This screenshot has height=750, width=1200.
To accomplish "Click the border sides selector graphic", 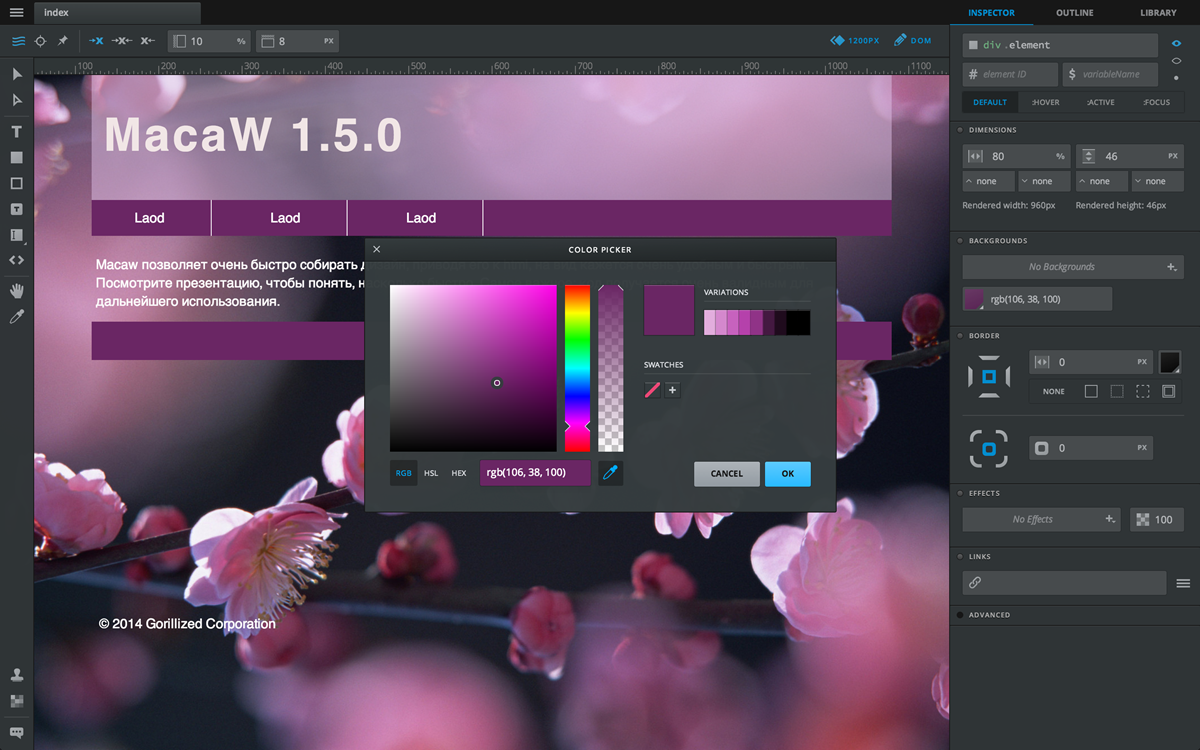I will pos(989,376).
